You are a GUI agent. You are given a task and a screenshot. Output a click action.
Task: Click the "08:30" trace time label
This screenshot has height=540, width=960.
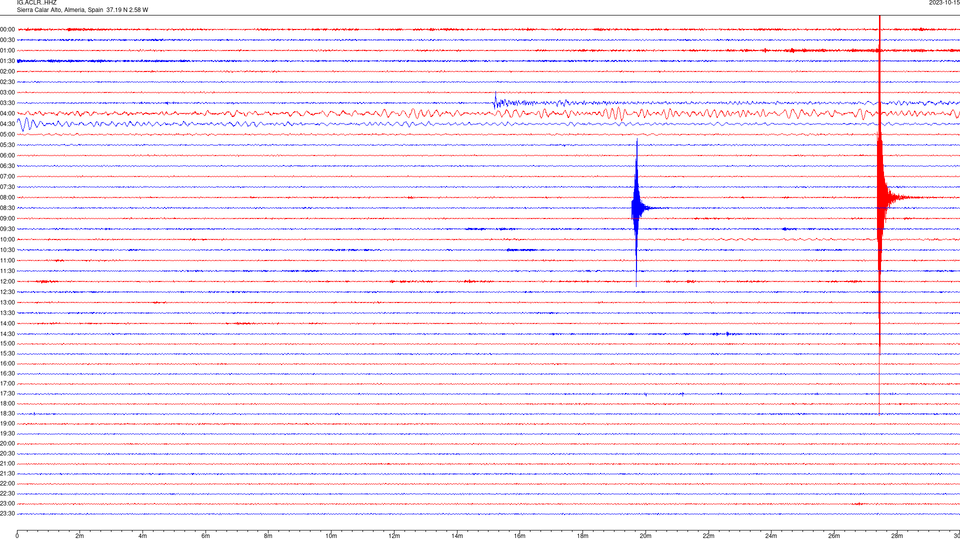pyautogui.click(x=8, y=208)
